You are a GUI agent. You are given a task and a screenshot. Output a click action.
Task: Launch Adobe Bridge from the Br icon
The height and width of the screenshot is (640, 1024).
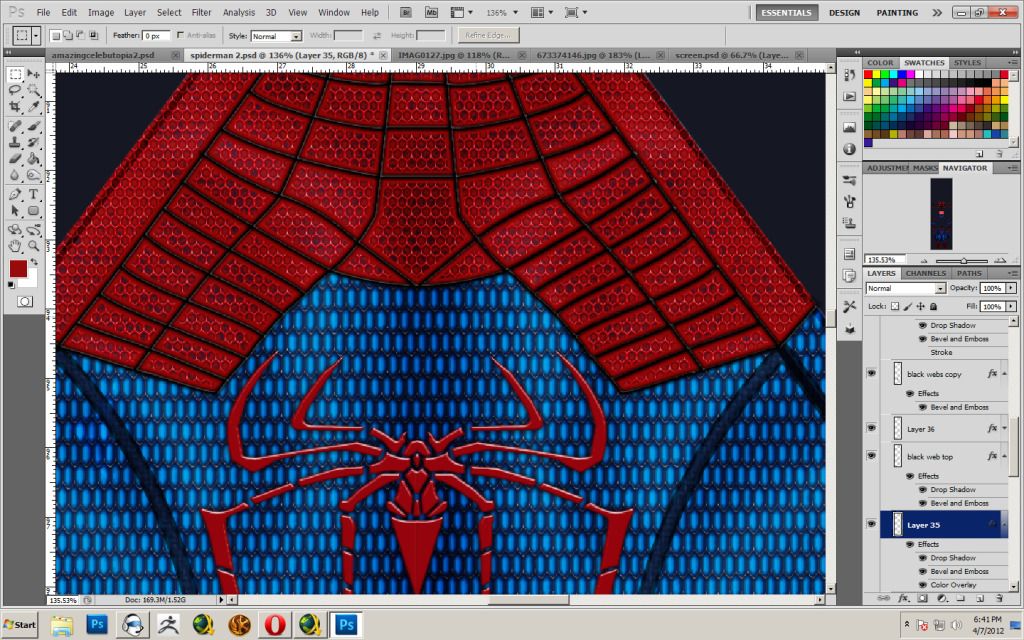[x=406, y=12]
